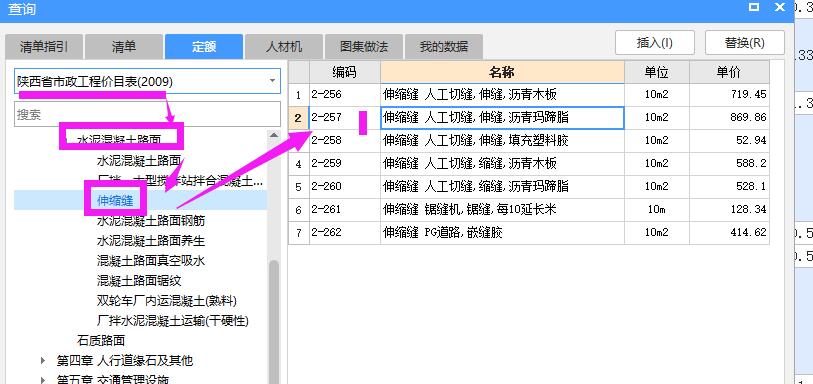
Task: Click 伸缩缝 PG道路,嵌缝胶 name cell
Action: (x=502, y=233)
